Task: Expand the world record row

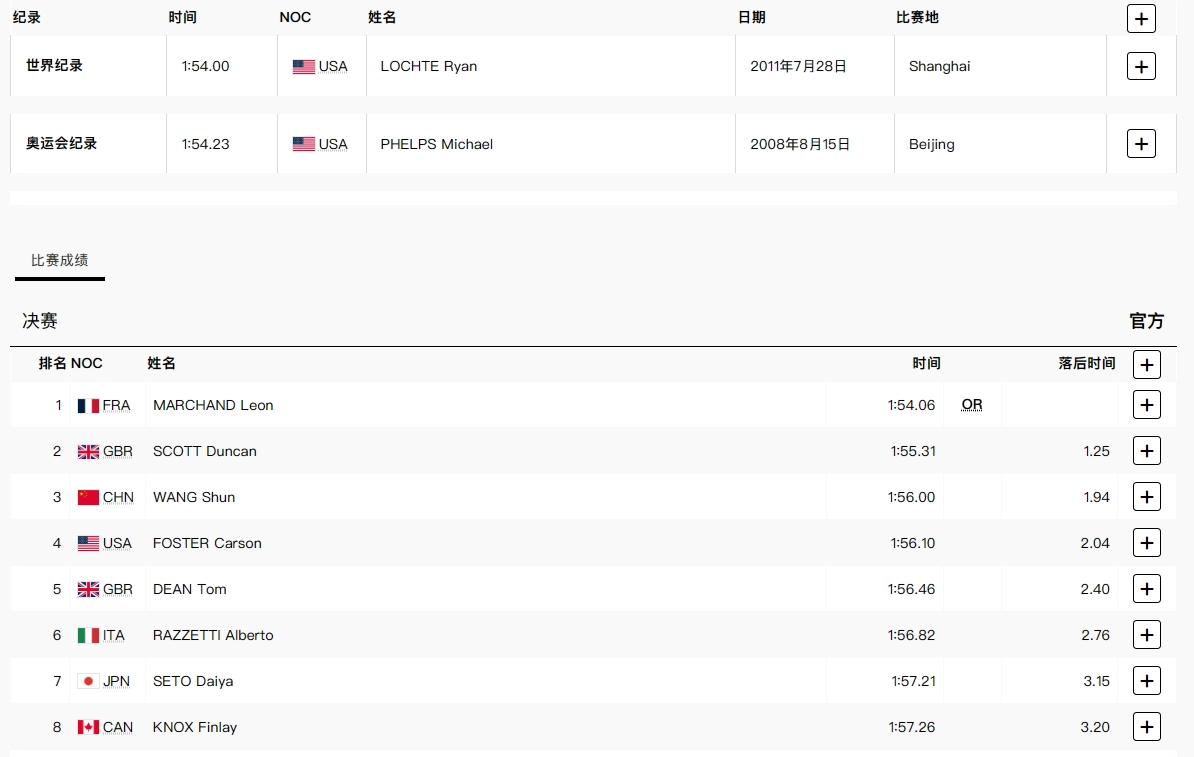Action: (x=1141, y=66)
